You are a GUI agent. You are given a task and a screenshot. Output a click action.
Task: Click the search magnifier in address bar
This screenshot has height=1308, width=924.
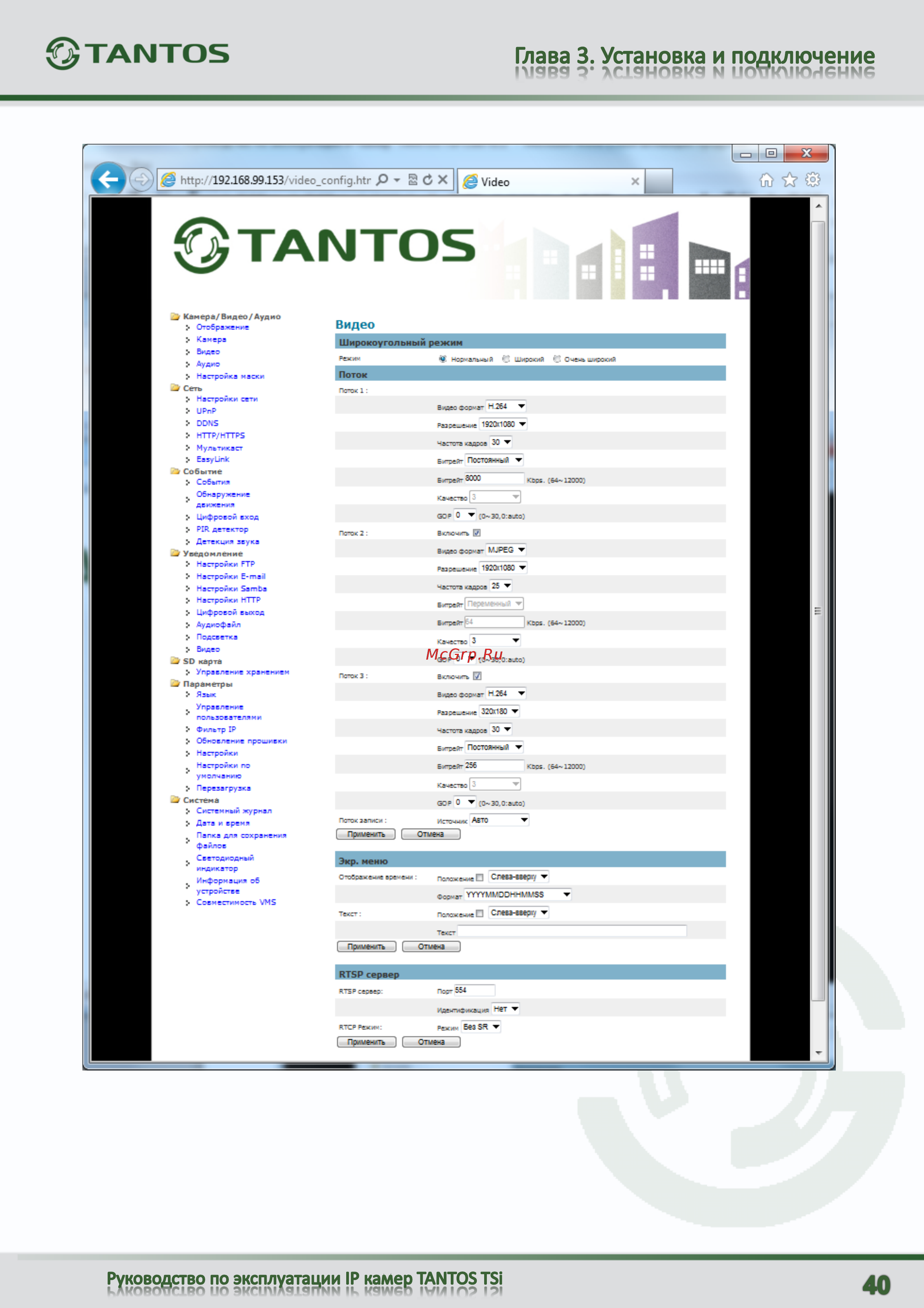pyautogui.click(x=383, y=180)
